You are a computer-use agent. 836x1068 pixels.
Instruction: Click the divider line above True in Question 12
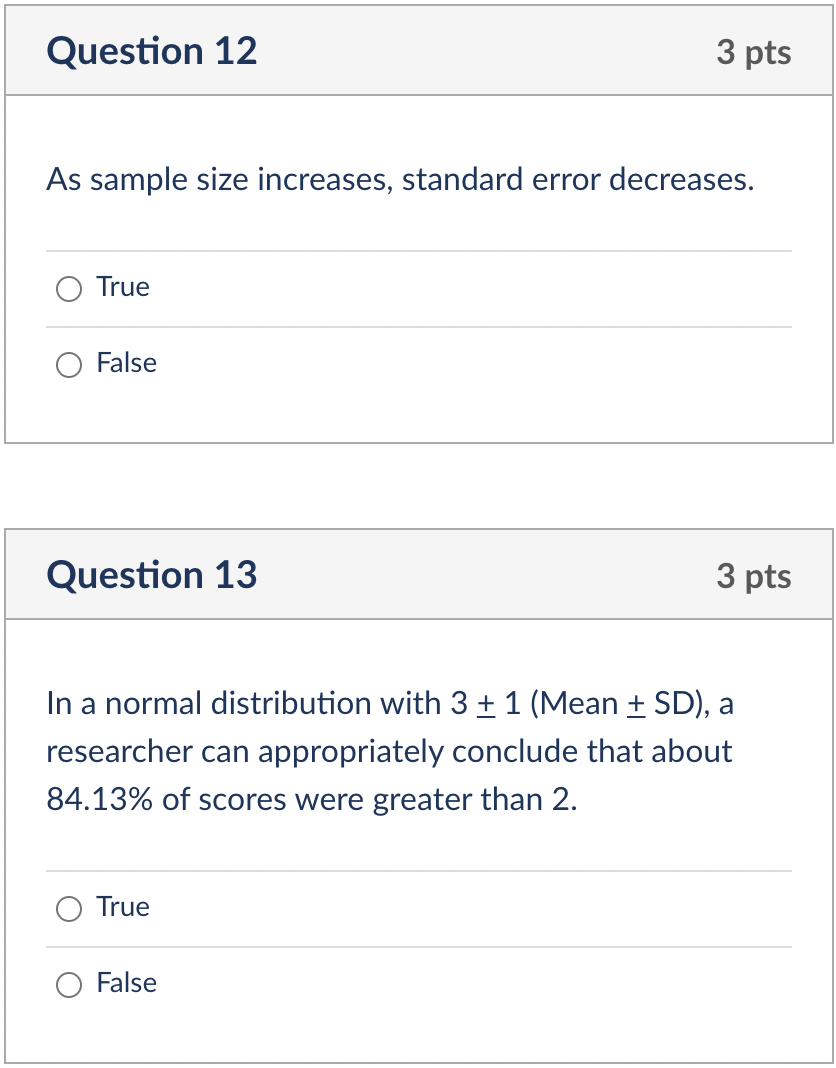[x=418, y=250]
